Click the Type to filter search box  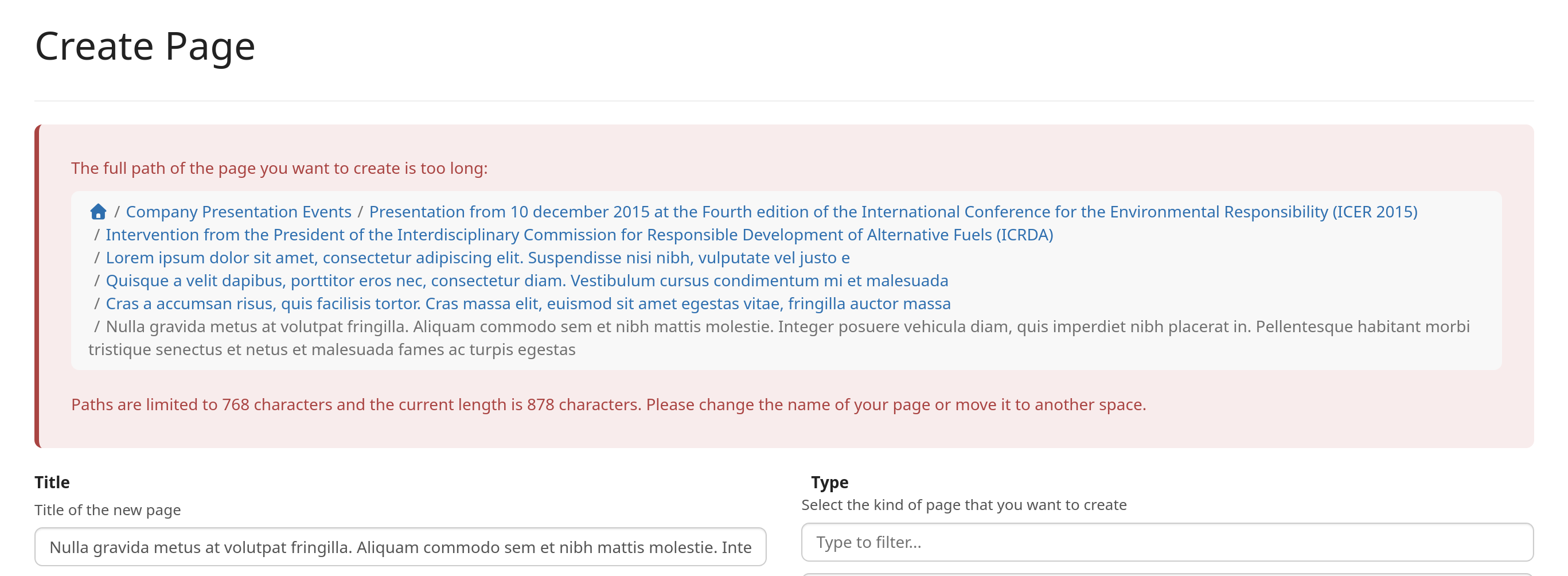coord(1167,542)
